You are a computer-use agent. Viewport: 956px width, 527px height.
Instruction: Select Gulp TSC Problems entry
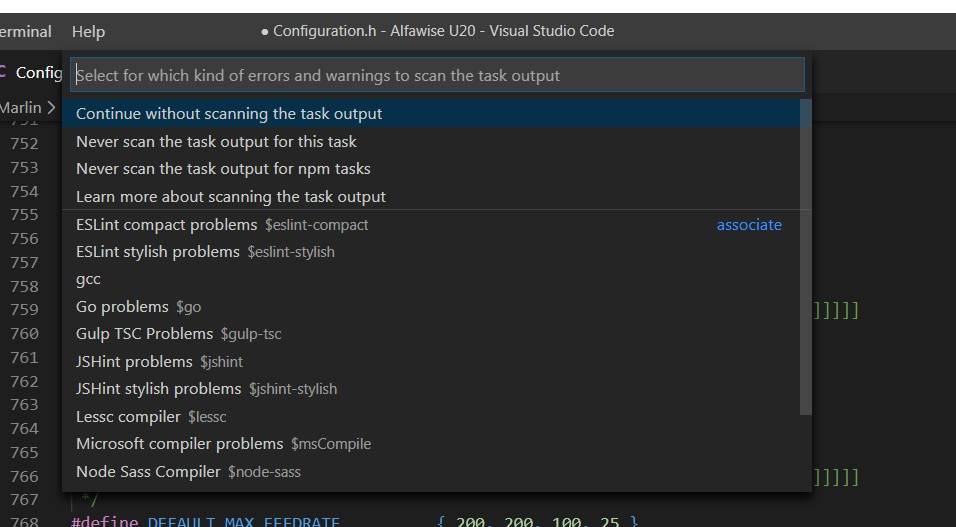178,334
